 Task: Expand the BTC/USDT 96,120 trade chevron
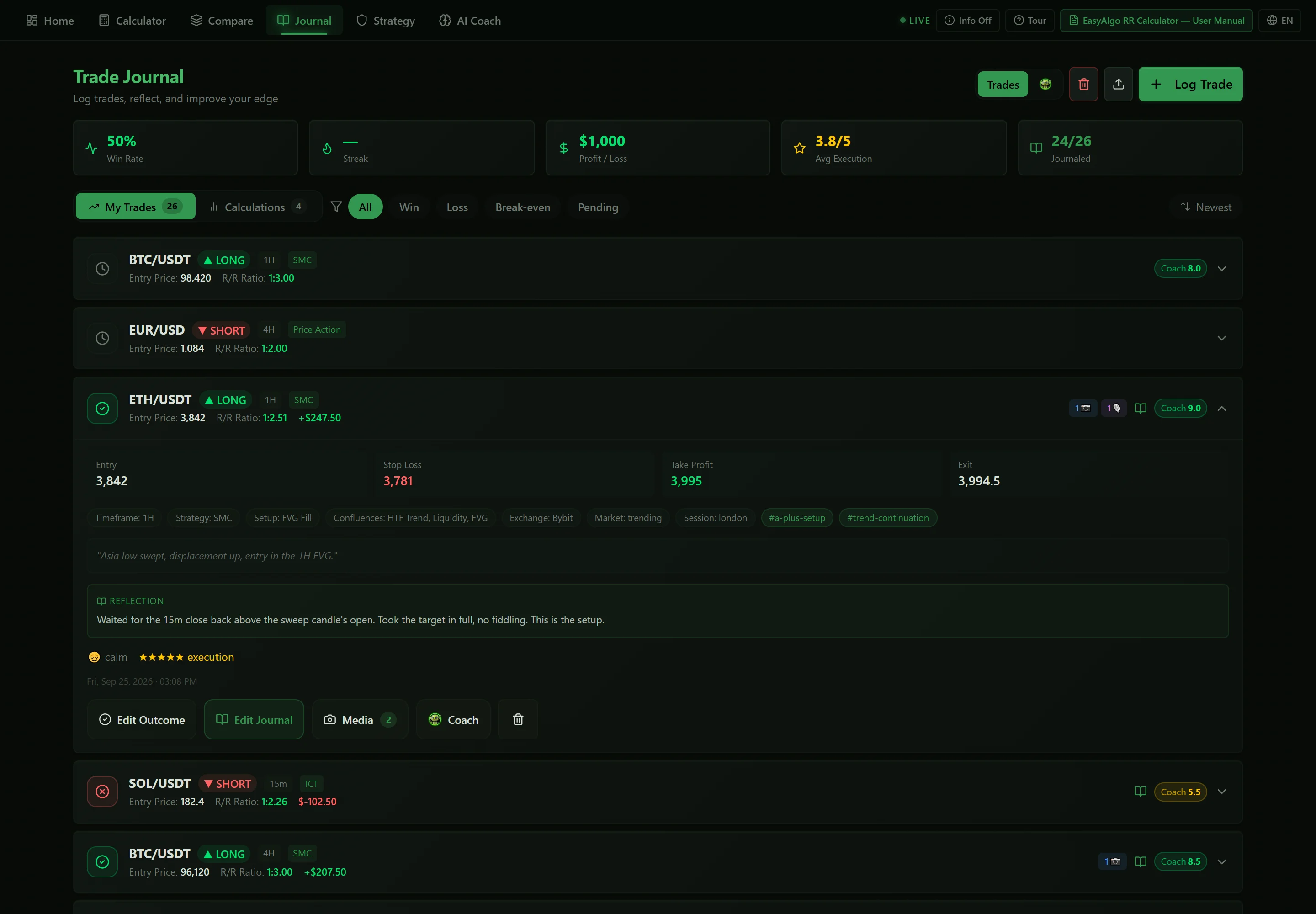[1221, 861]
